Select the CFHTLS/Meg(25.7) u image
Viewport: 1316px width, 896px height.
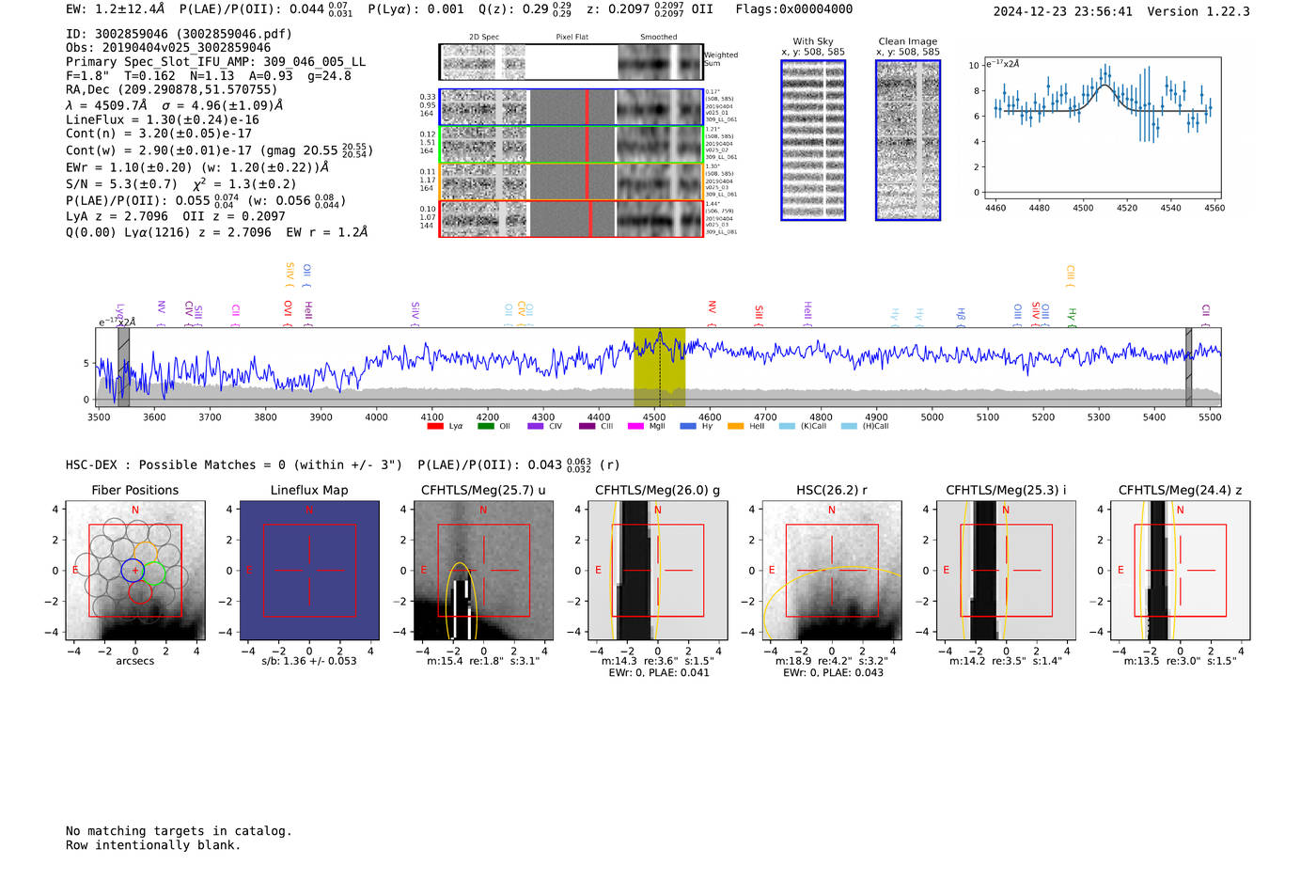coord(483,571)
